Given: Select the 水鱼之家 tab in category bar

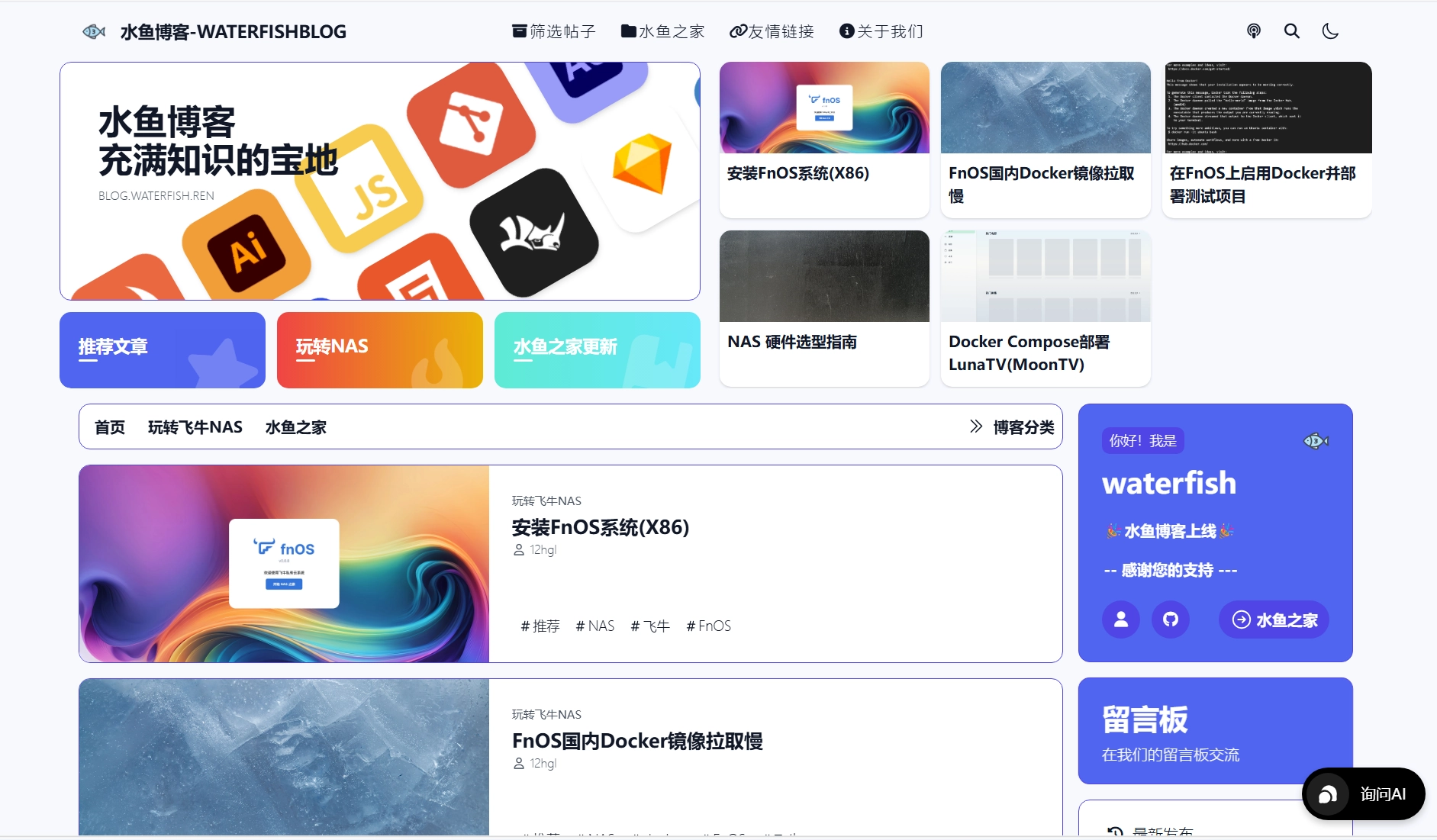Looking at the screenshot, I should 296,427.
